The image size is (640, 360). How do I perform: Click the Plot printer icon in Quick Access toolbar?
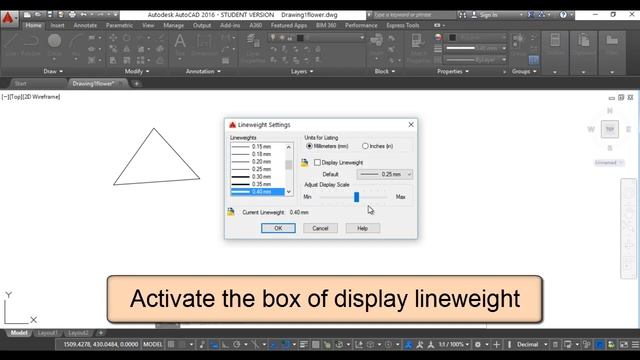tap(72, 15)
